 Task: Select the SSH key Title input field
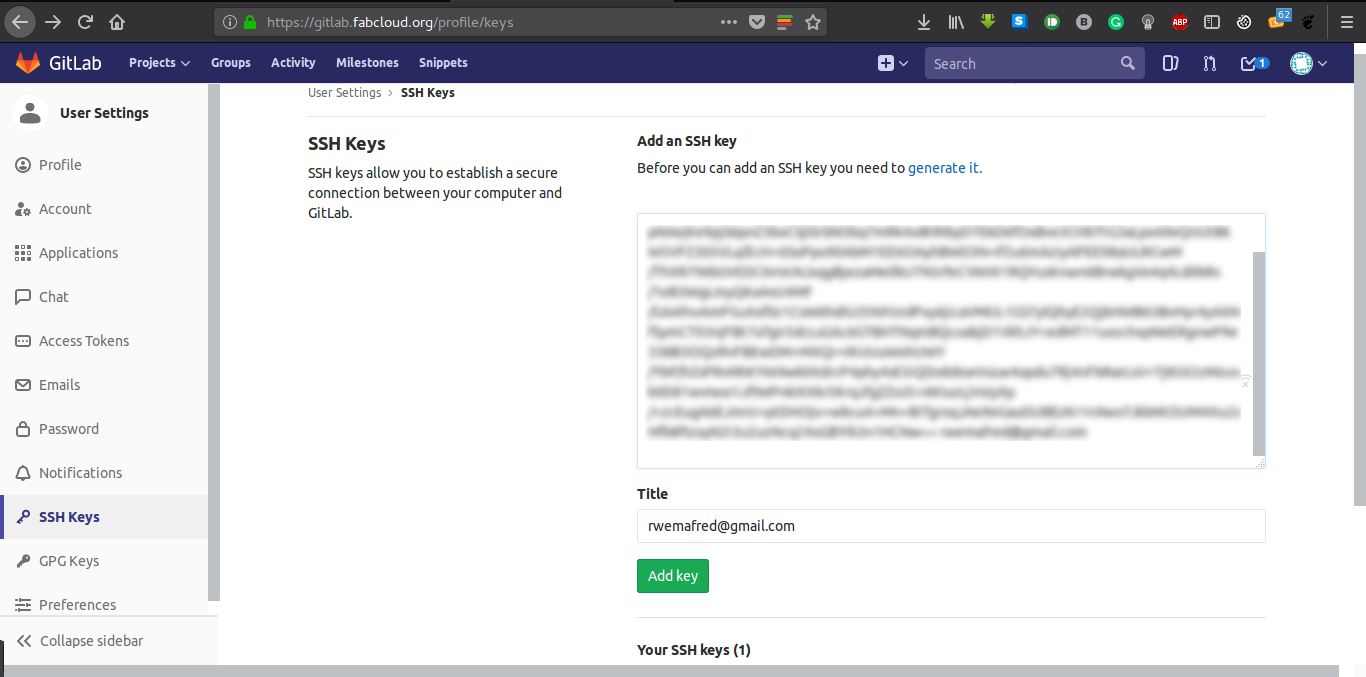[950, 525]
